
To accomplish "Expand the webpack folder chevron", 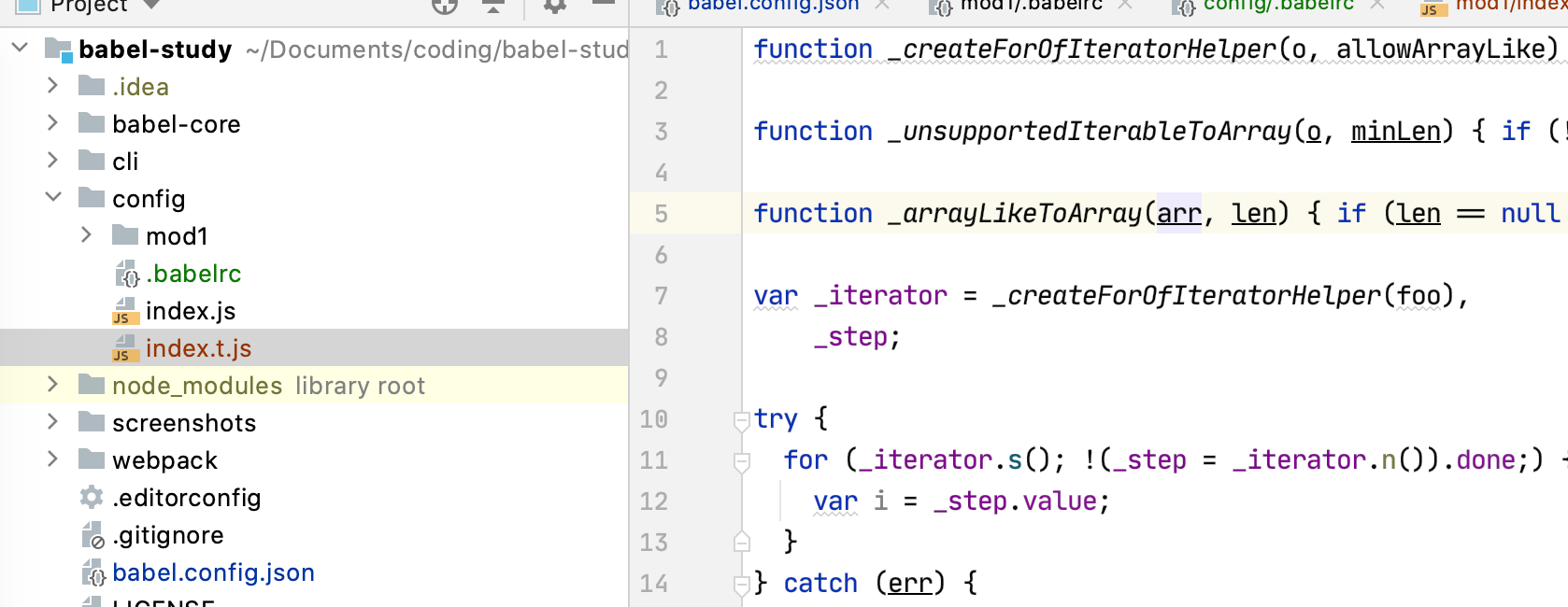I will [x=53, y=459].
